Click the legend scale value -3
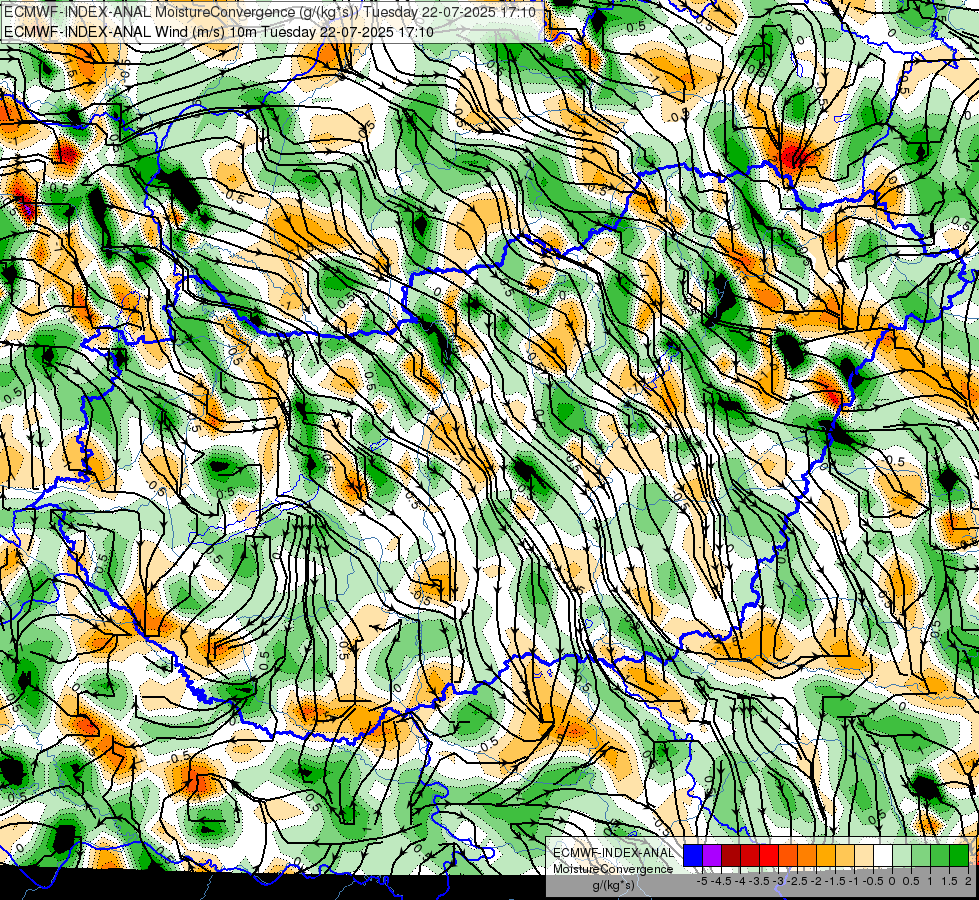Image resolution: width=979 pixels, height=900 pixels. (x=780, y=881)
